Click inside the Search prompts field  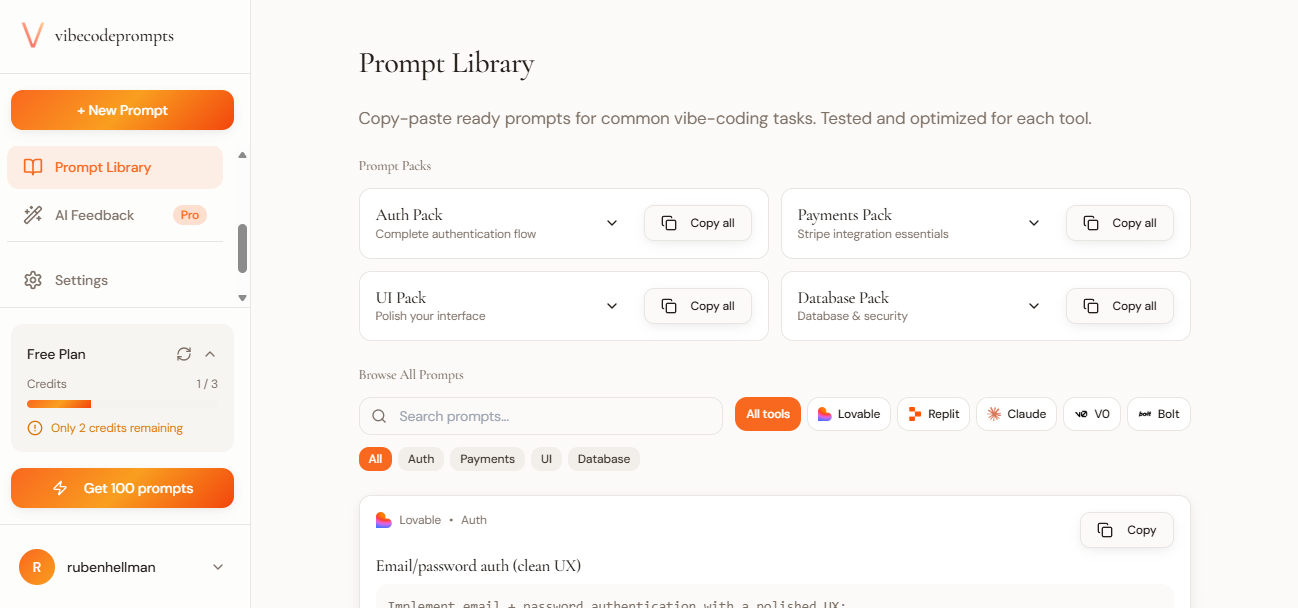point(540,415)
